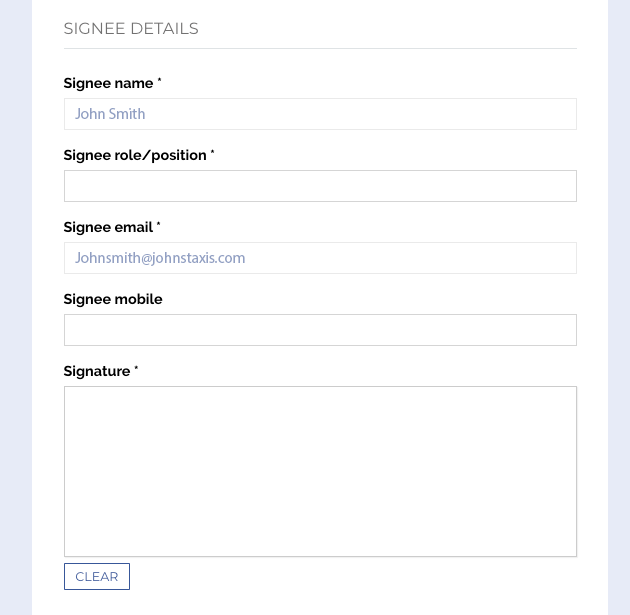This screenshot has height=615, width=630.
Task: Click the 'Signee role/position' label
Action: [135, 155]
